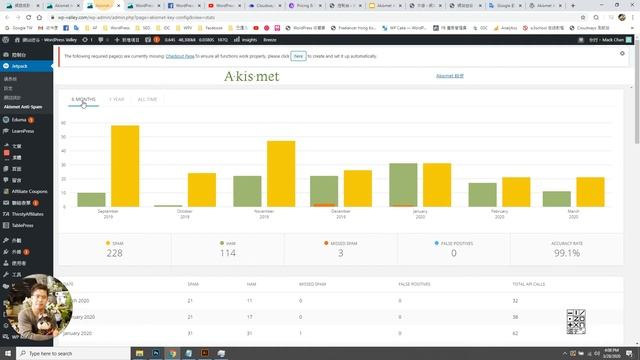
Task: Click the WordPress logo in admin bar
Action: [x=6, y=40]
